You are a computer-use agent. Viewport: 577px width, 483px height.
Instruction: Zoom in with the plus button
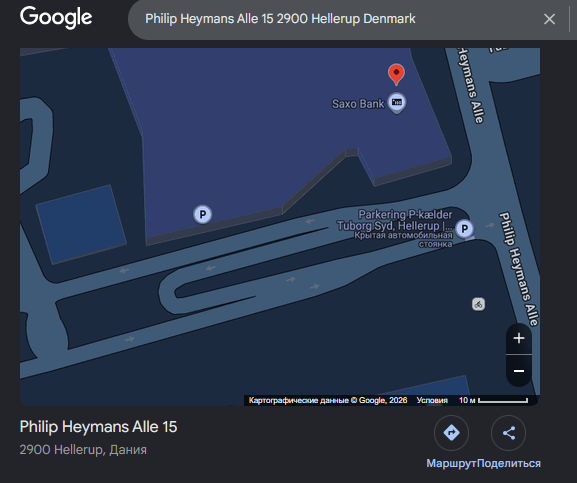pos(519,338)
